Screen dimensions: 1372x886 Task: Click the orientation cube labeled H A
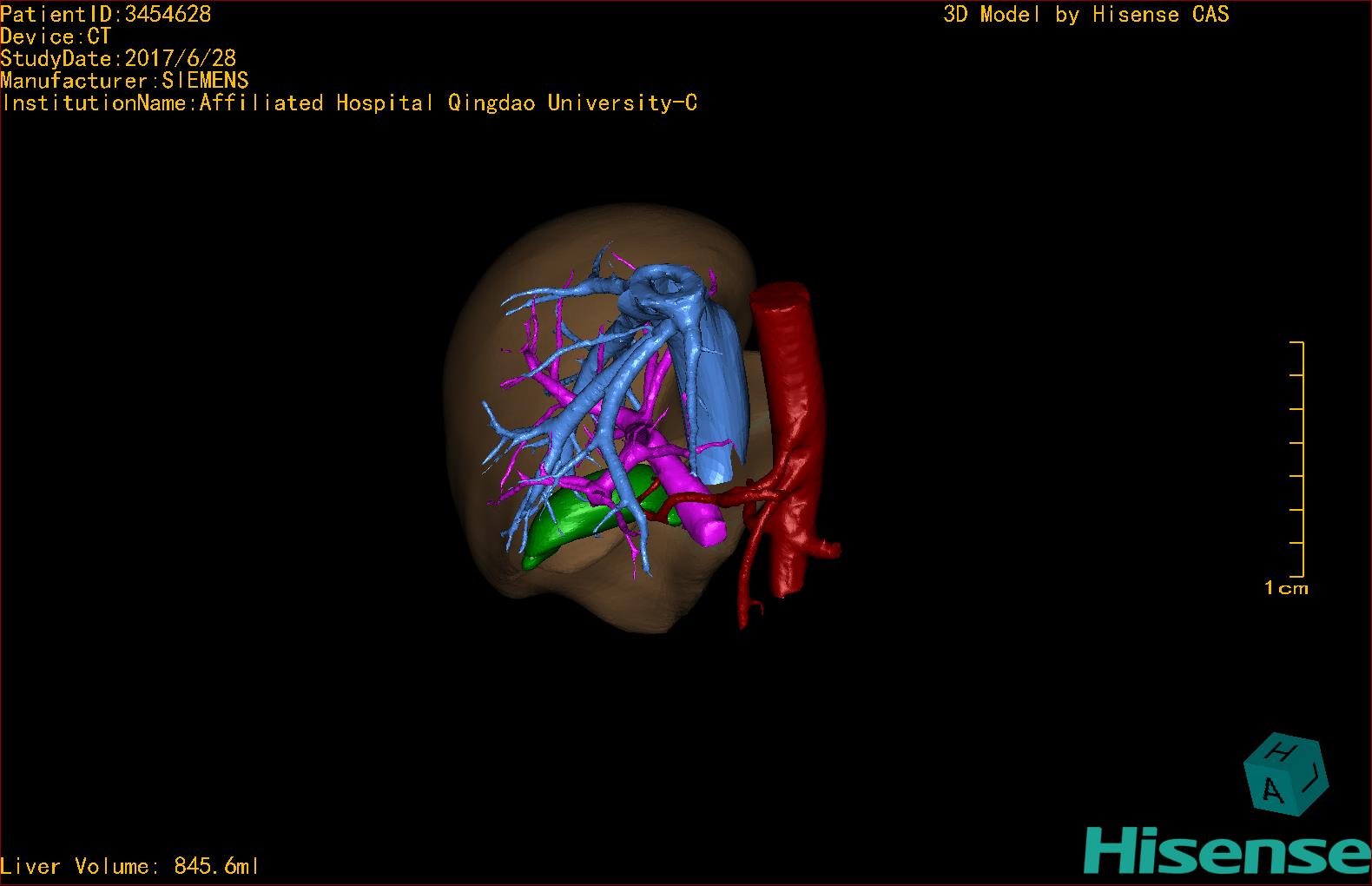click(1286, 775)
